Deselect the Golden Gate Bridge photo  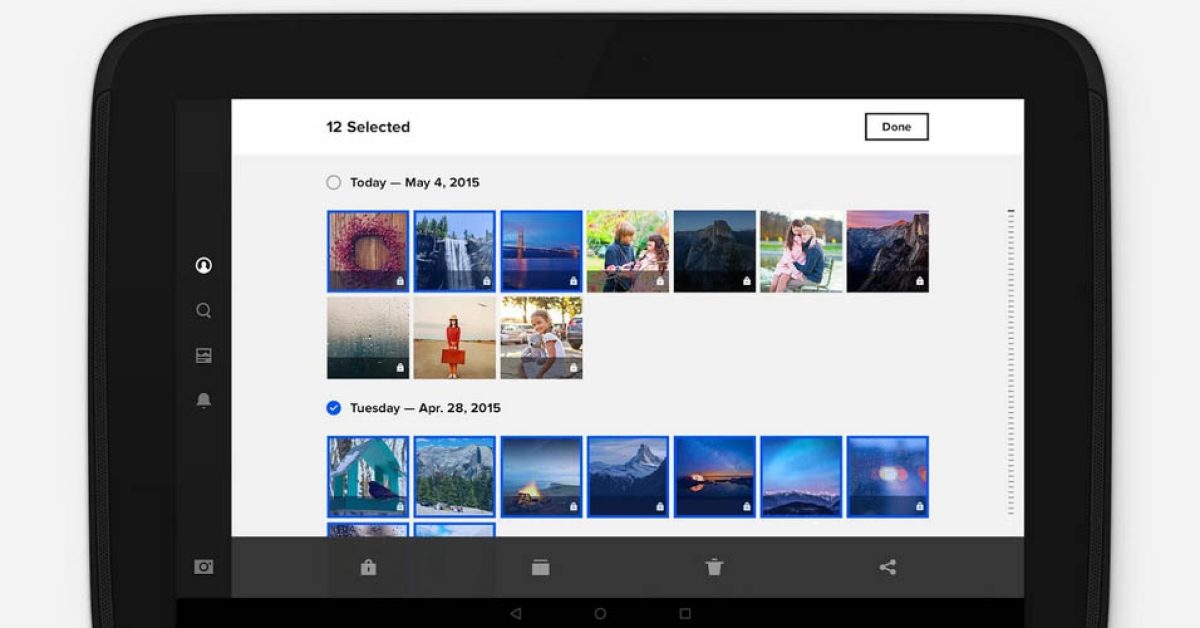pyautogui.click(x=541, y=251)
